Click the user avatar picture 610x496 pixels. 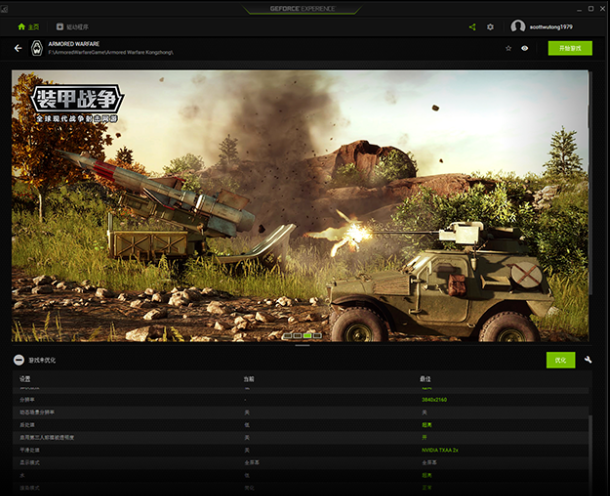click(x=518, y=26)
